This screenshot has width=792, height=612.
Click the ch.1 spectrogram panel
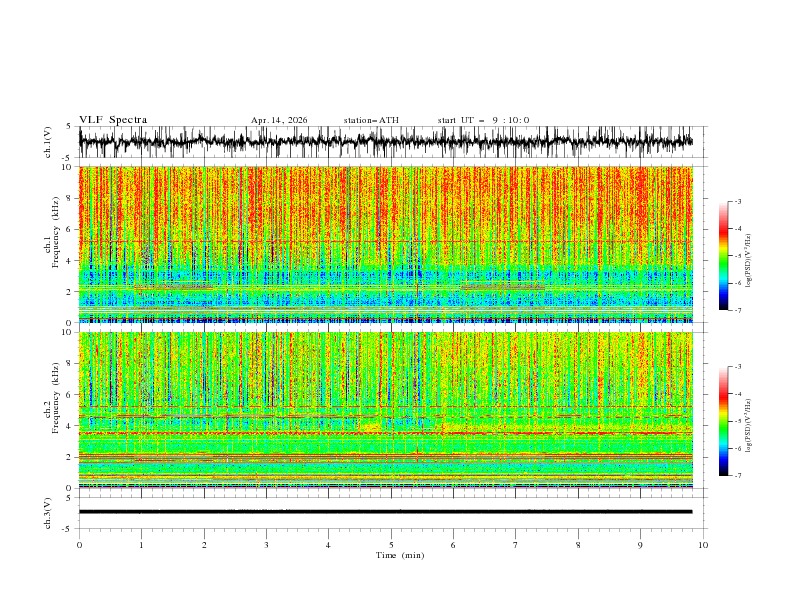(385, 244)
